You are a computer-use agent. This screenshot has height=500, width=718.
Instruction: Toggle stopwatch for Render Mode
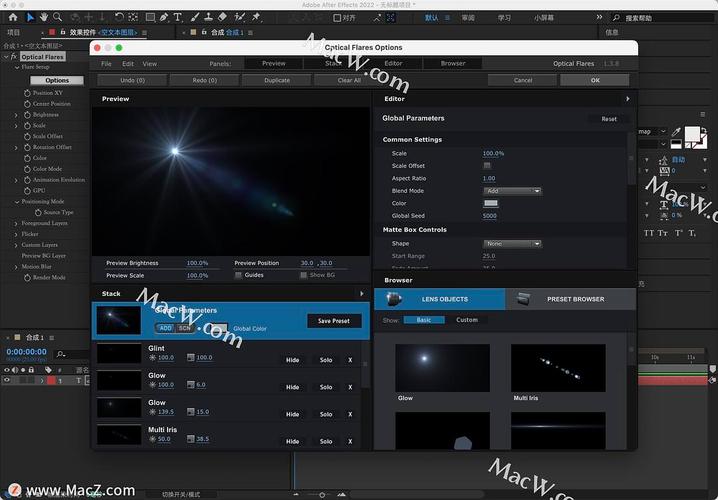(x=27, y=277)
